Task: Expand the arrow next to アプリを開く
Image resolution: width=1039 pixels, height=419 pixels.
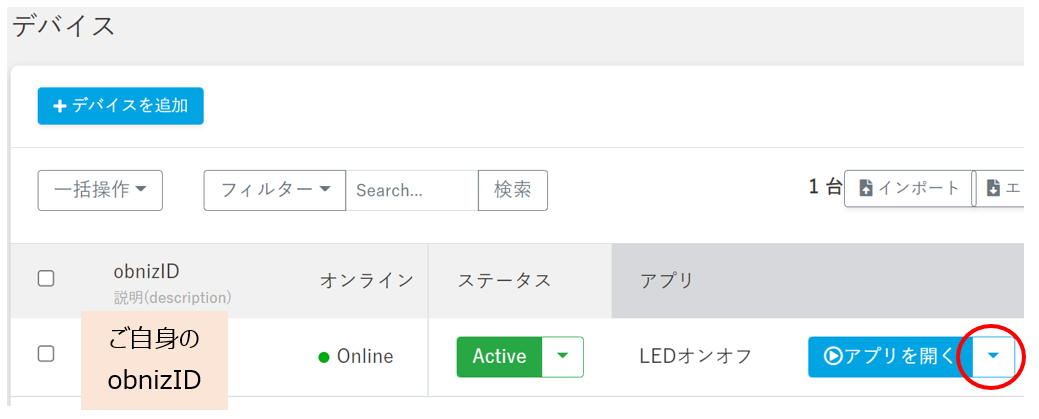Action: (993, 357)
